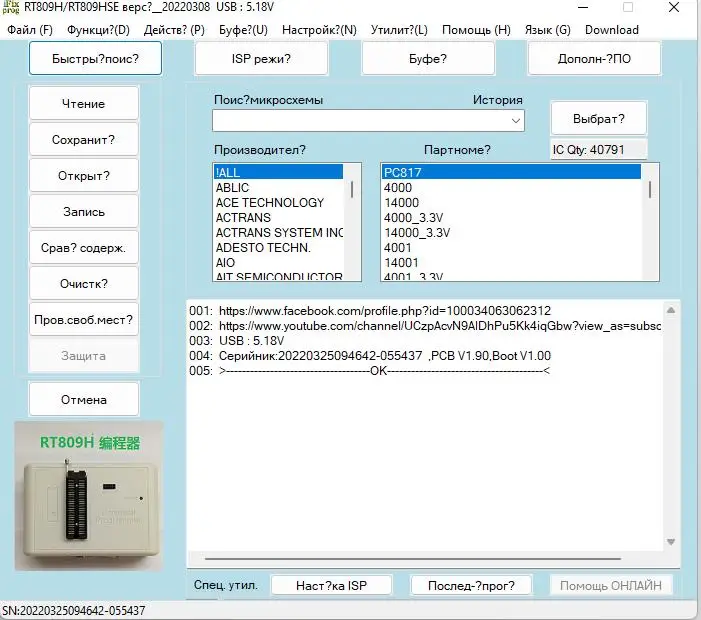The height and width of the screenshot is (620, 701).
Task: Click the log scroll down arrow
Action: 671,542
